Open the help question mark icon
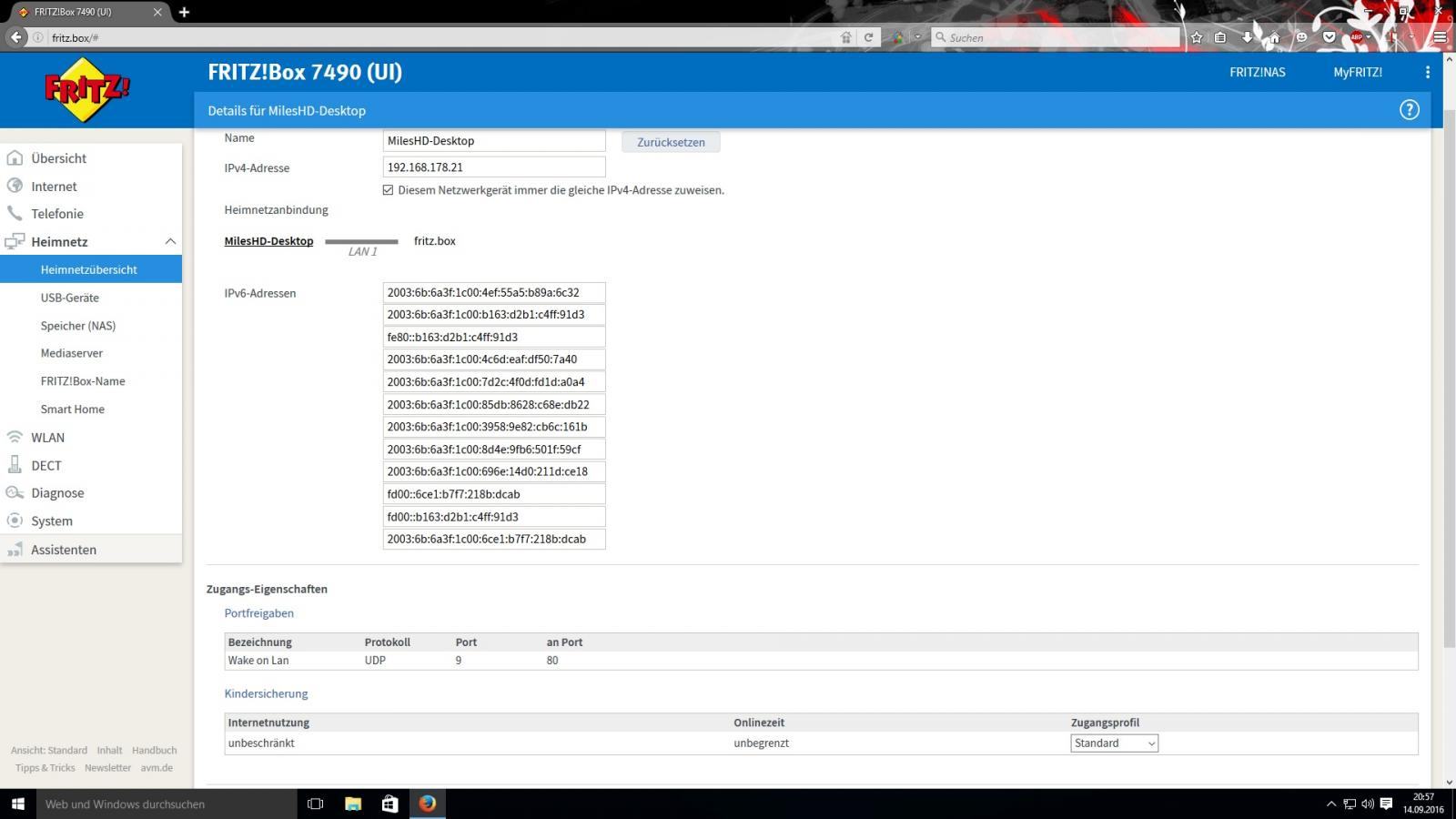This screenshot has width=1456, height=819. [1409, 110]
